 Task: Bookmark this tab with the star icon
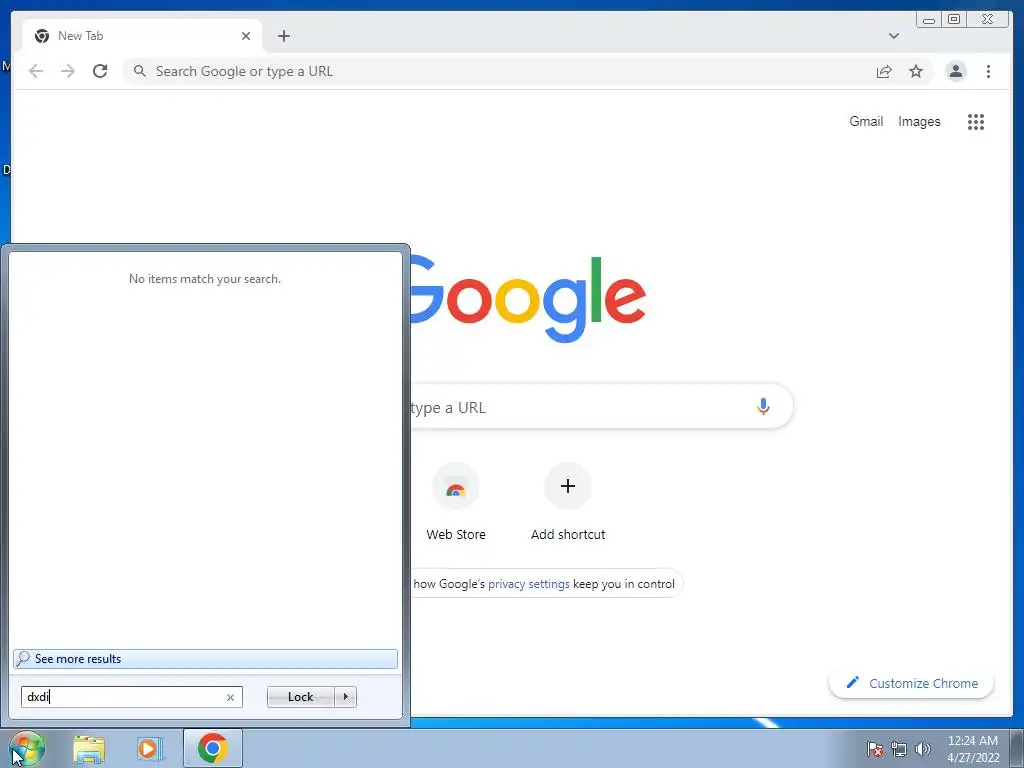[x=916, y=71]
